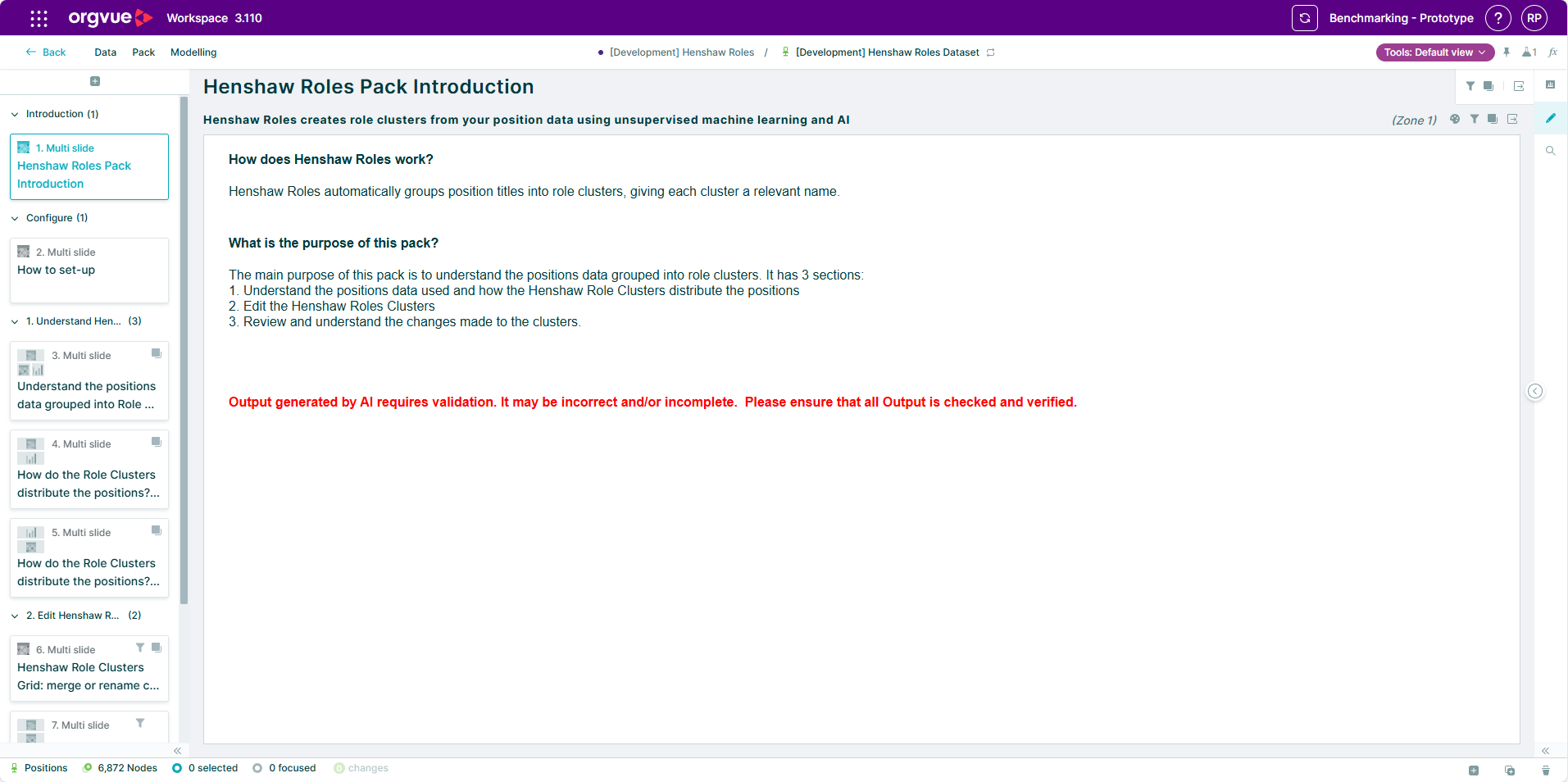Select the pencil edit tool in right sidebar
Image resolution: width=1568 pixels, height=782 pixels.
[1551, 118]
